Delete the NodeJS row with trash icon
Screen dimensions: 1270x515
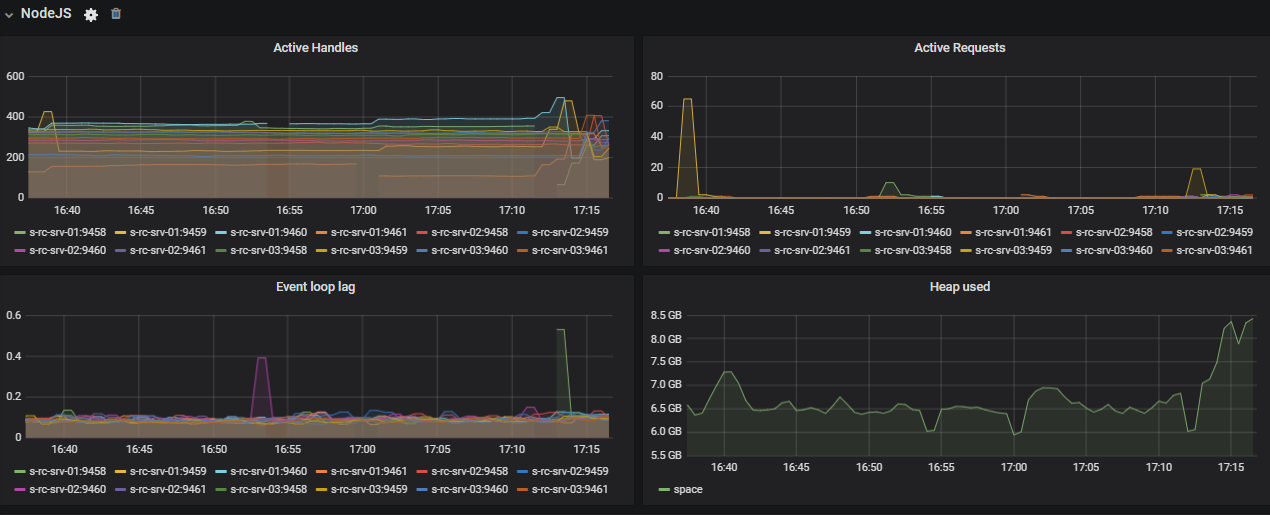click(x=116, y=14)
